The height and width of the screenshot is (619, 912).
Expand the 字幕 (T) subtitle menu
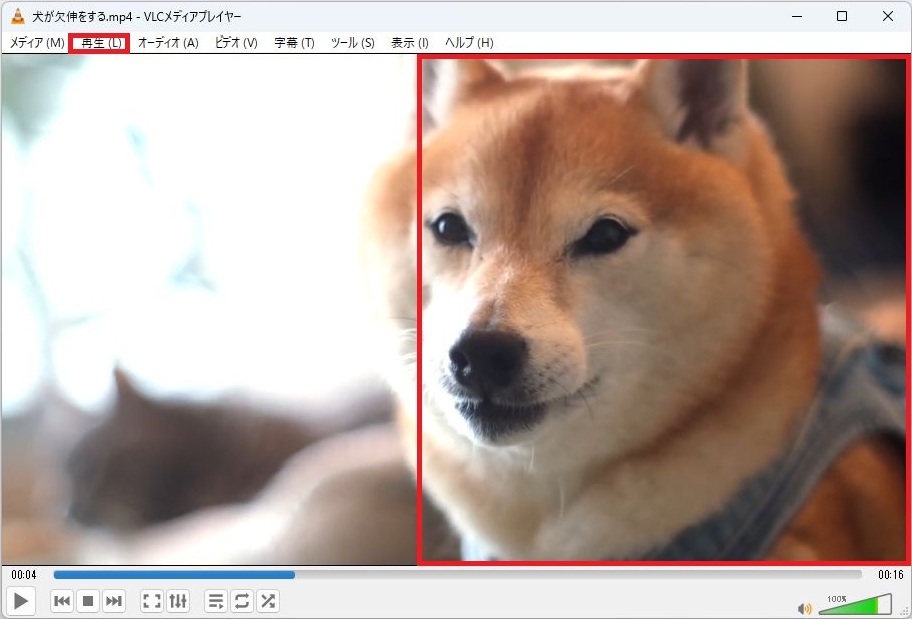tap(294, 43)
